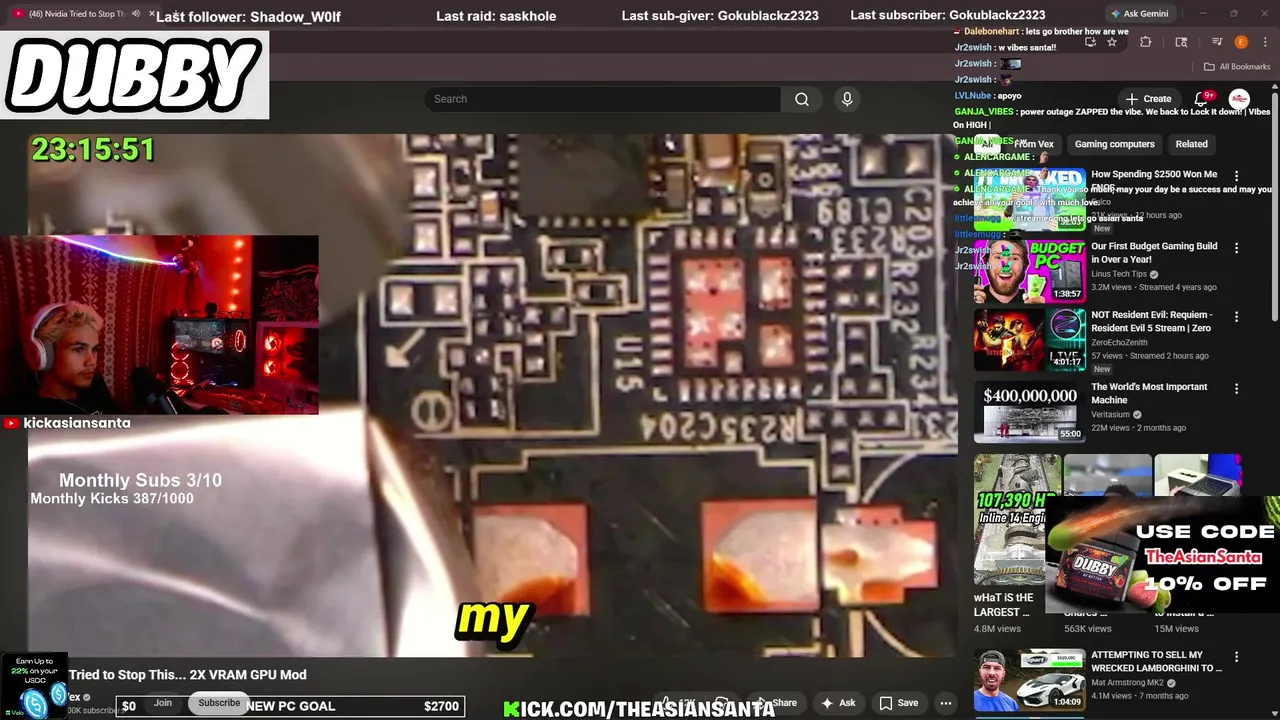
Task: Click the Share button under the video
Action: 777,703
